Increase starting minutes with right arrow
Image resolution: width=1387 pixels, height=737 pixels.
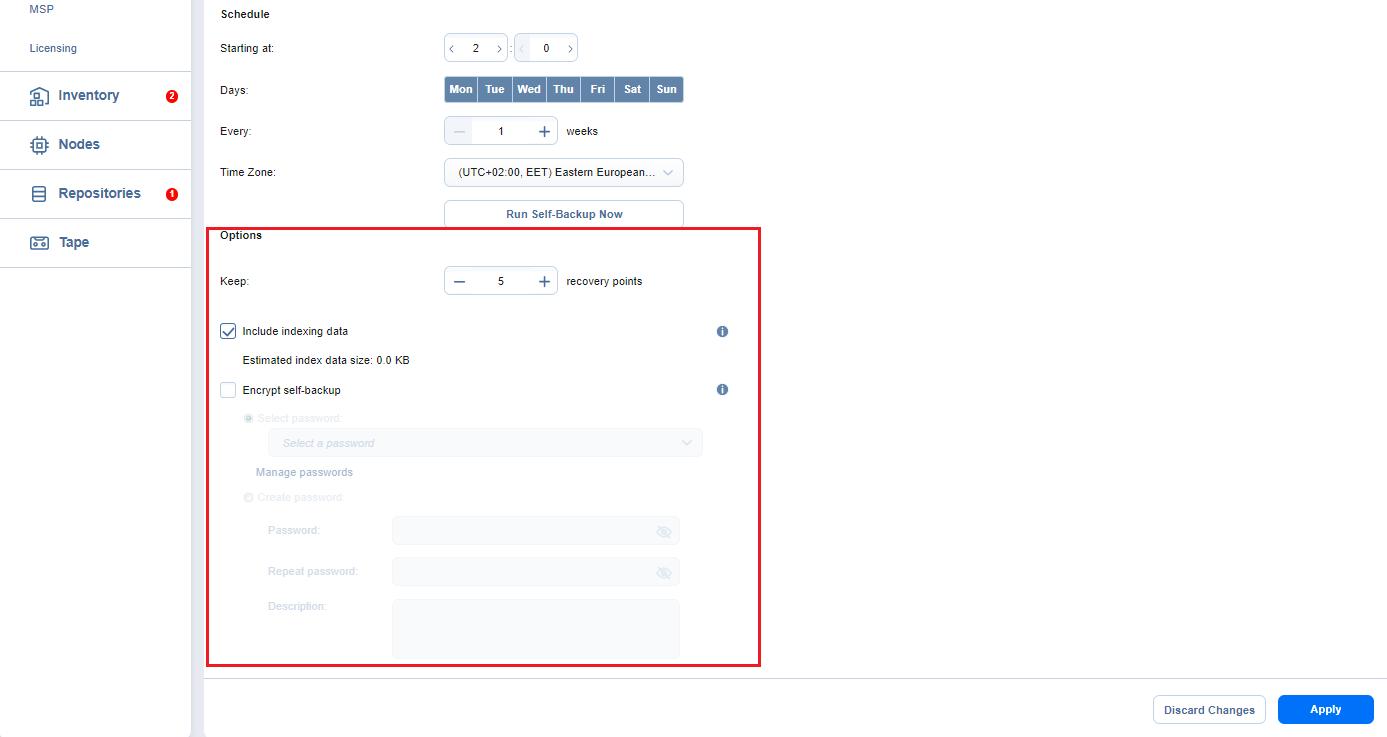[570, 48]
